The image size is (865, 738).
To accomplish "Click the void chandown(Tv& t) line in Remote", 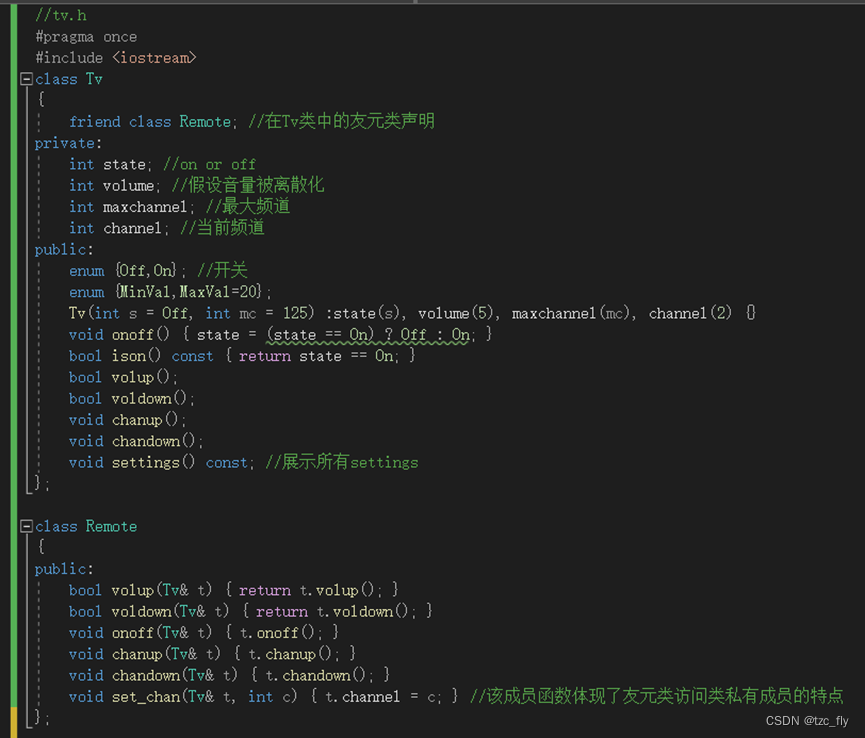I will point(229,675).
